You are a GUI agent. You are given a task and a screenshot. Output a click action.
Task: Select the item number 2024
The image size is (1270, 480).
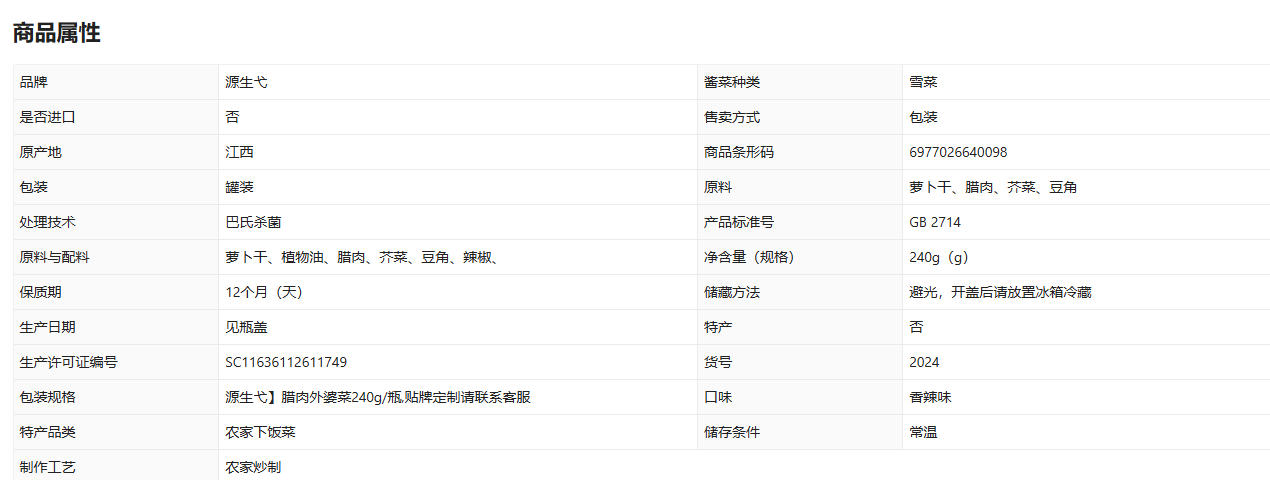click(924, 363)
